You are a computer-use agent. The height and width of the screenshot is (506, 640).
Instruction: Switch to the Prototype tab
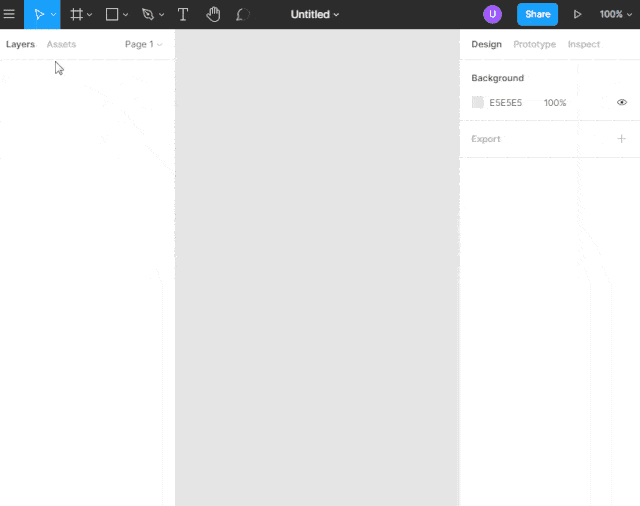(x=534, y=44)
